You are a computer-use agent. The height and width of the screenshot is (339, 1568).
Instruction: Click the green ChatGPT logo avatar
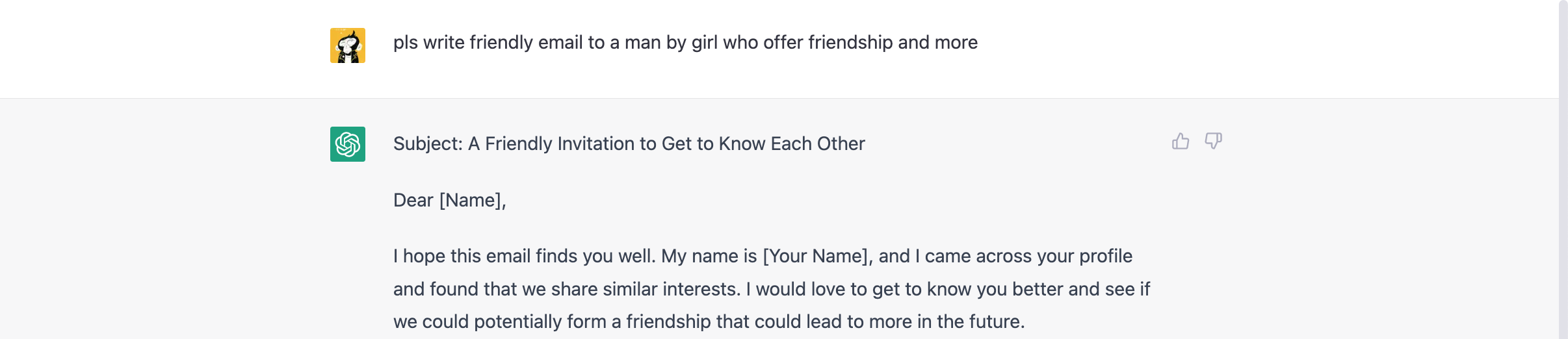click(x=348, y=144)
